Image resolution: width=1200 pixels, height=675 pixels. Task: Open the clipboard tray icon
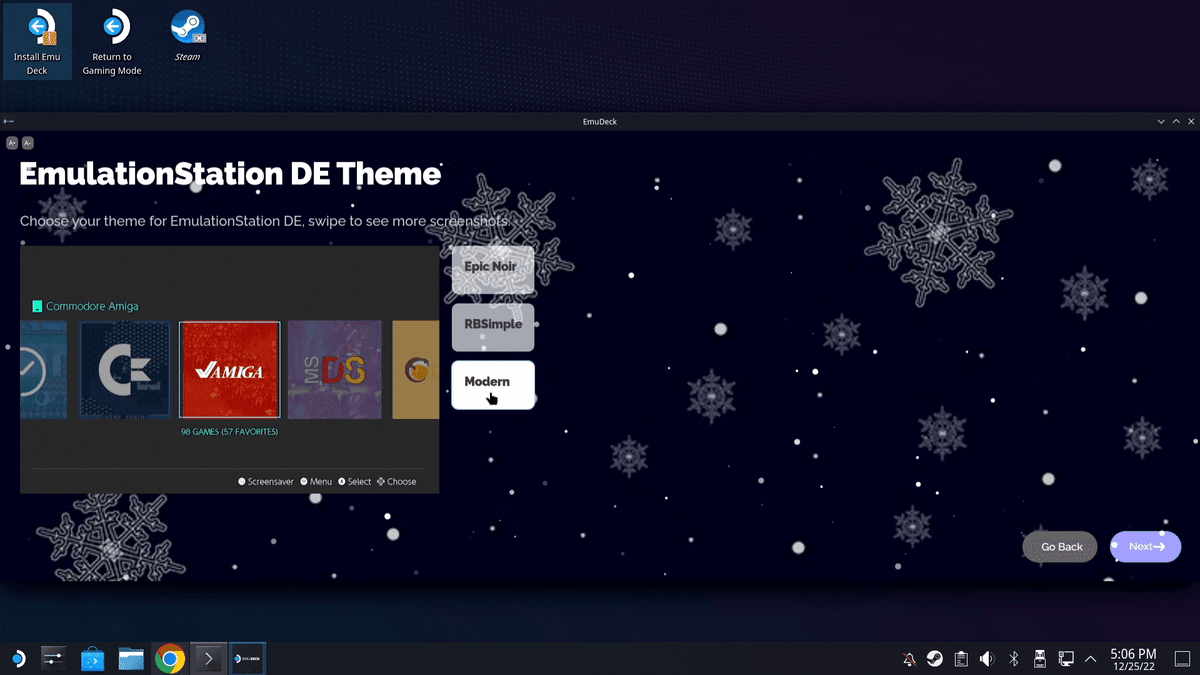coord(960,659)
